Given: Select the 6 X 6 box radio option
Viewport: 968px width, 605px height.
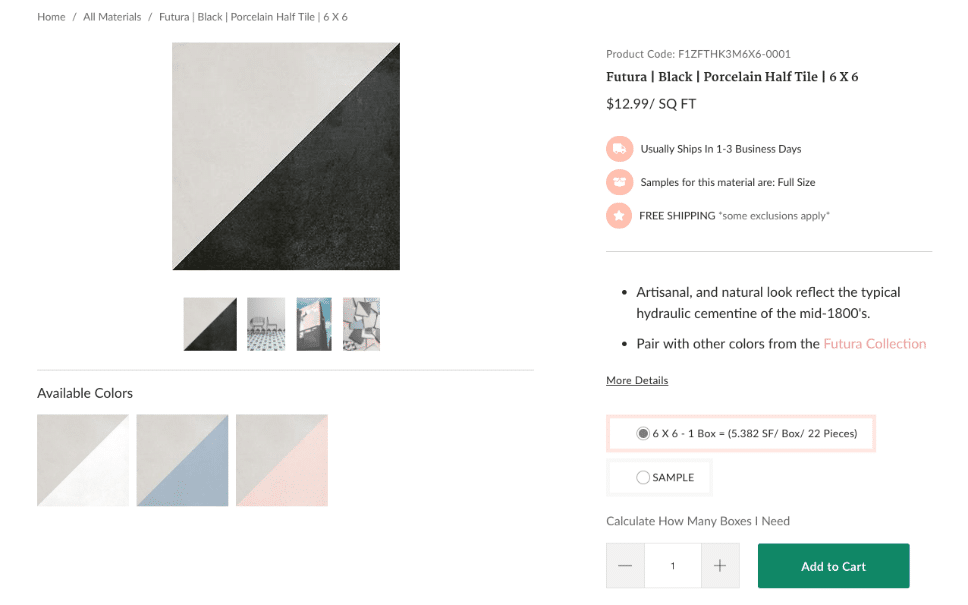Looking at the screenshot, I should point(643,434).
